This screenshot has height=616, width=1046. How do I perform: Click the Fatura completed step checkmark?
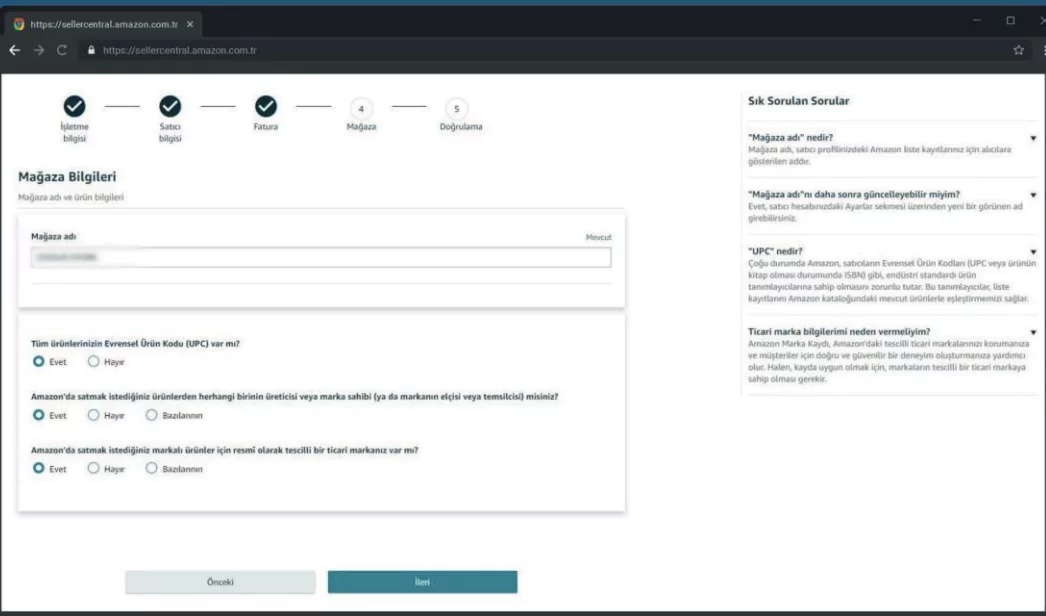pos(266,106)
